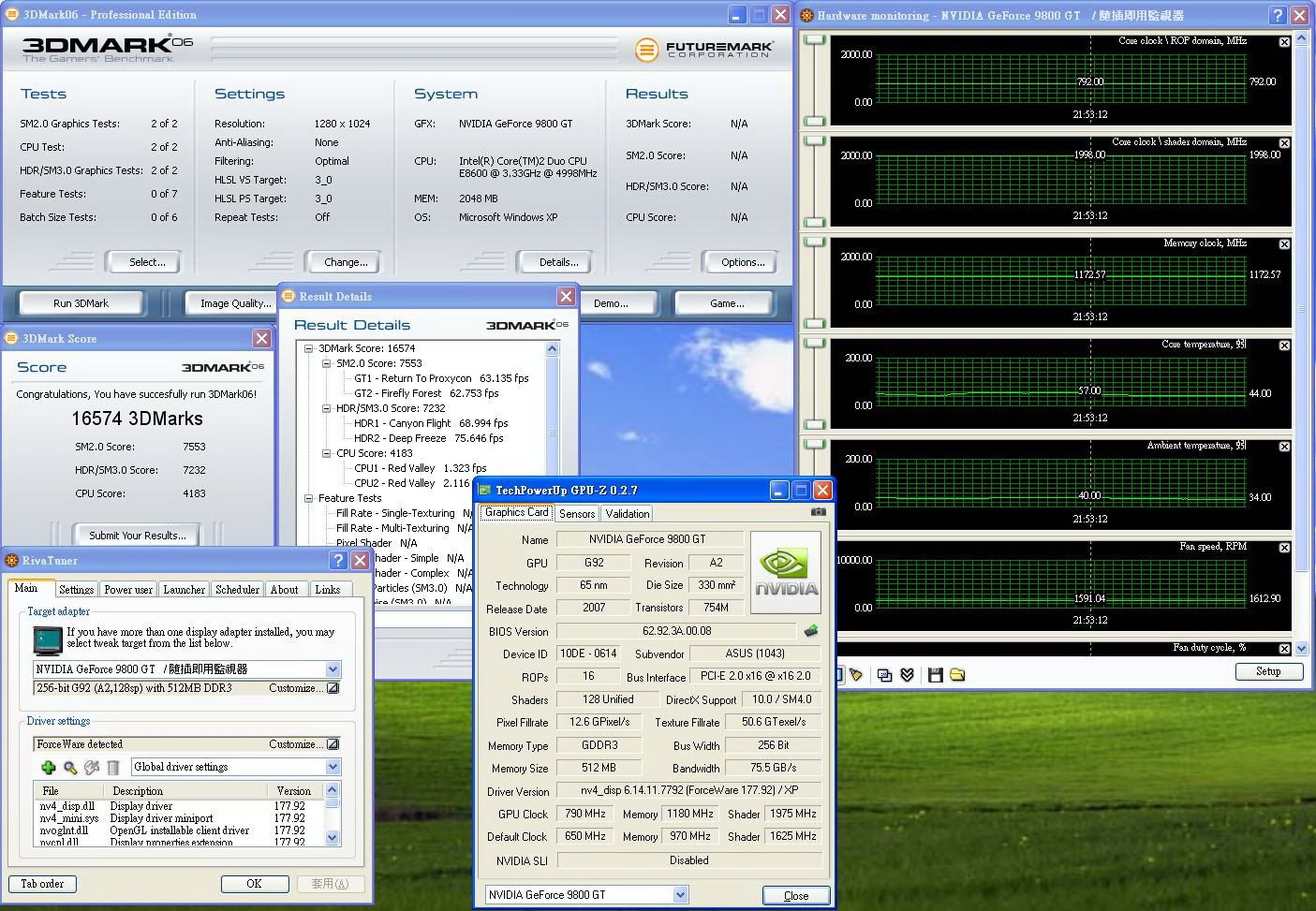Select the Graphics Card tab in GPU-Z
The width and height of the screenshot is (1316, 911).
click(x=516, y=512)
